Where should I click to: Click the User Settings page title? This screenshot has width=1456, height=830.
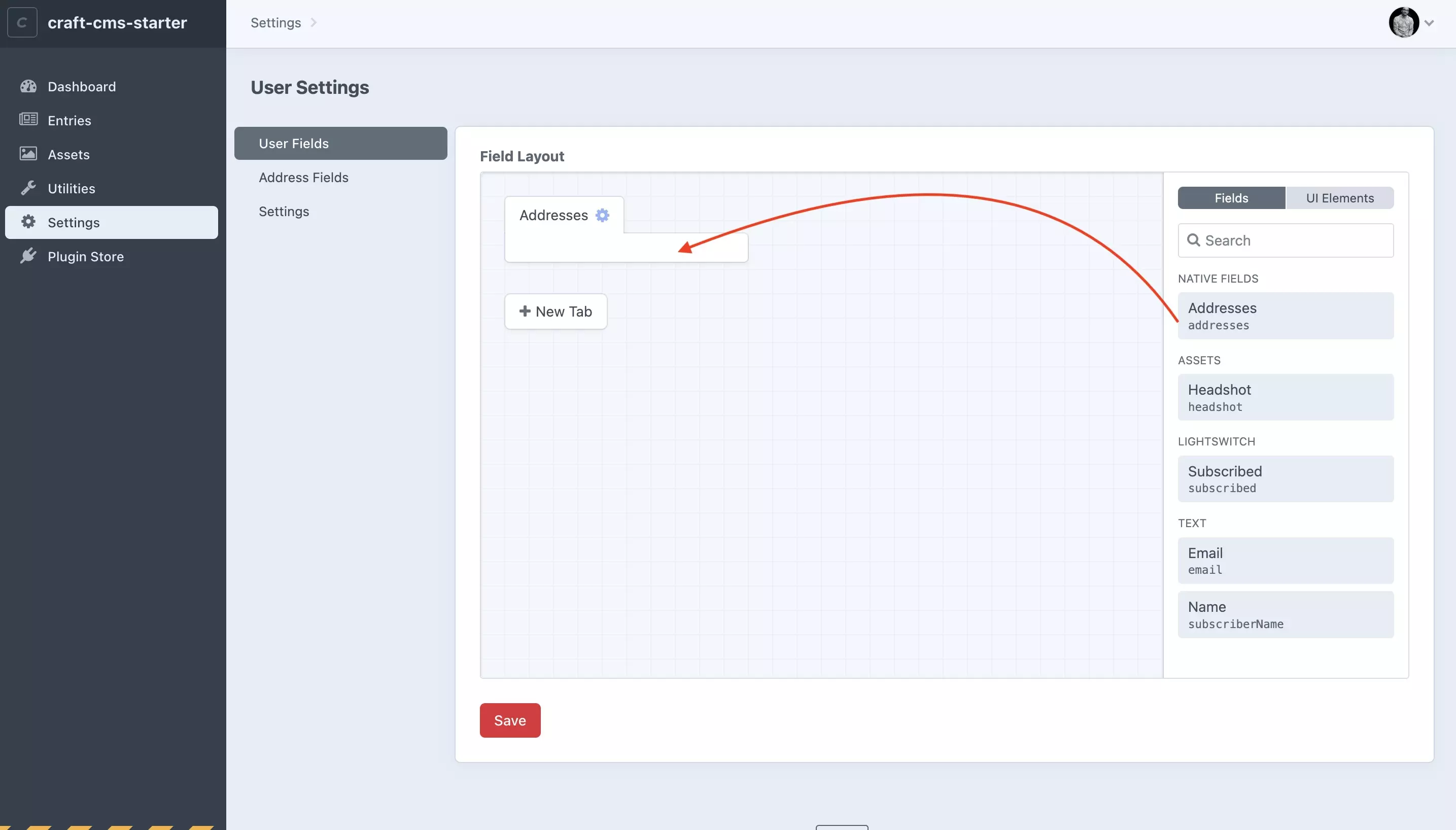[x=309, y=87]
